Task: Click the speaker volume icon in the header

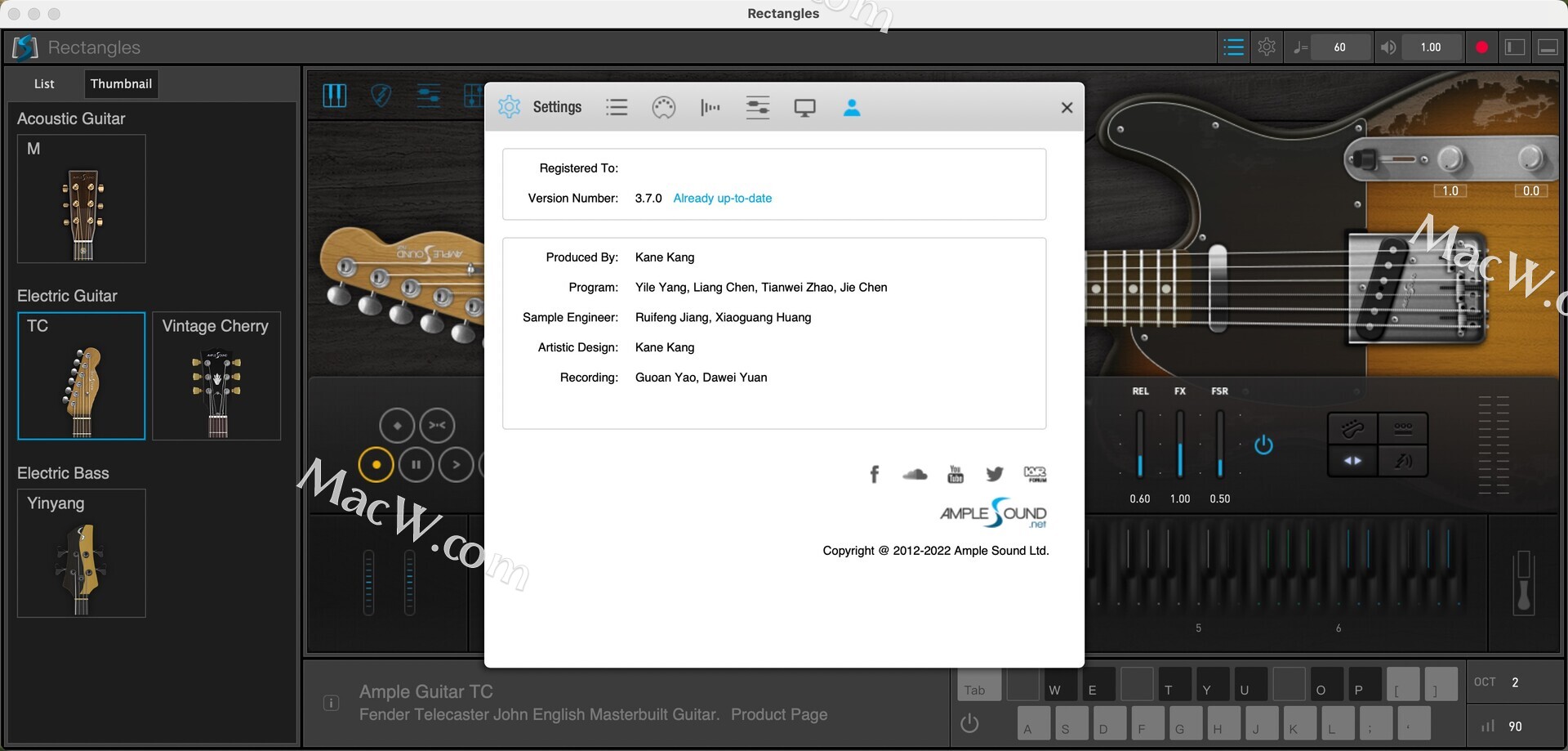Action: [1388, 47]
